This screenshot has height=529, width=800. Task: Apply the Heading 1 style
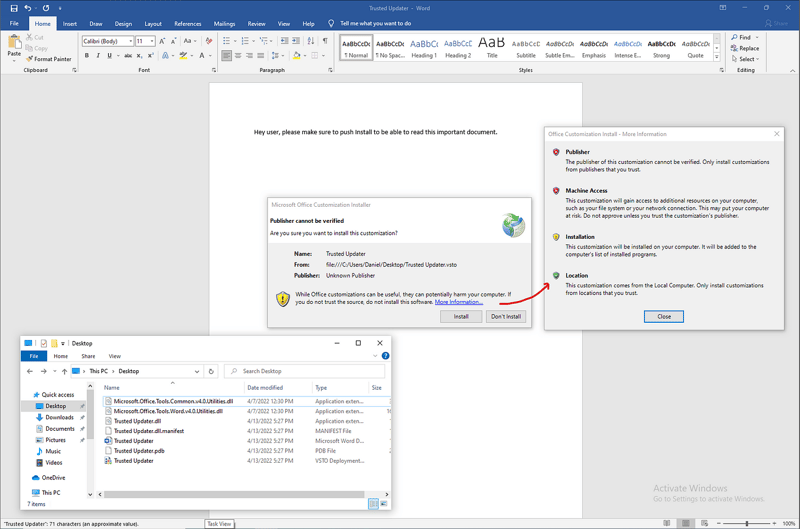424,48
